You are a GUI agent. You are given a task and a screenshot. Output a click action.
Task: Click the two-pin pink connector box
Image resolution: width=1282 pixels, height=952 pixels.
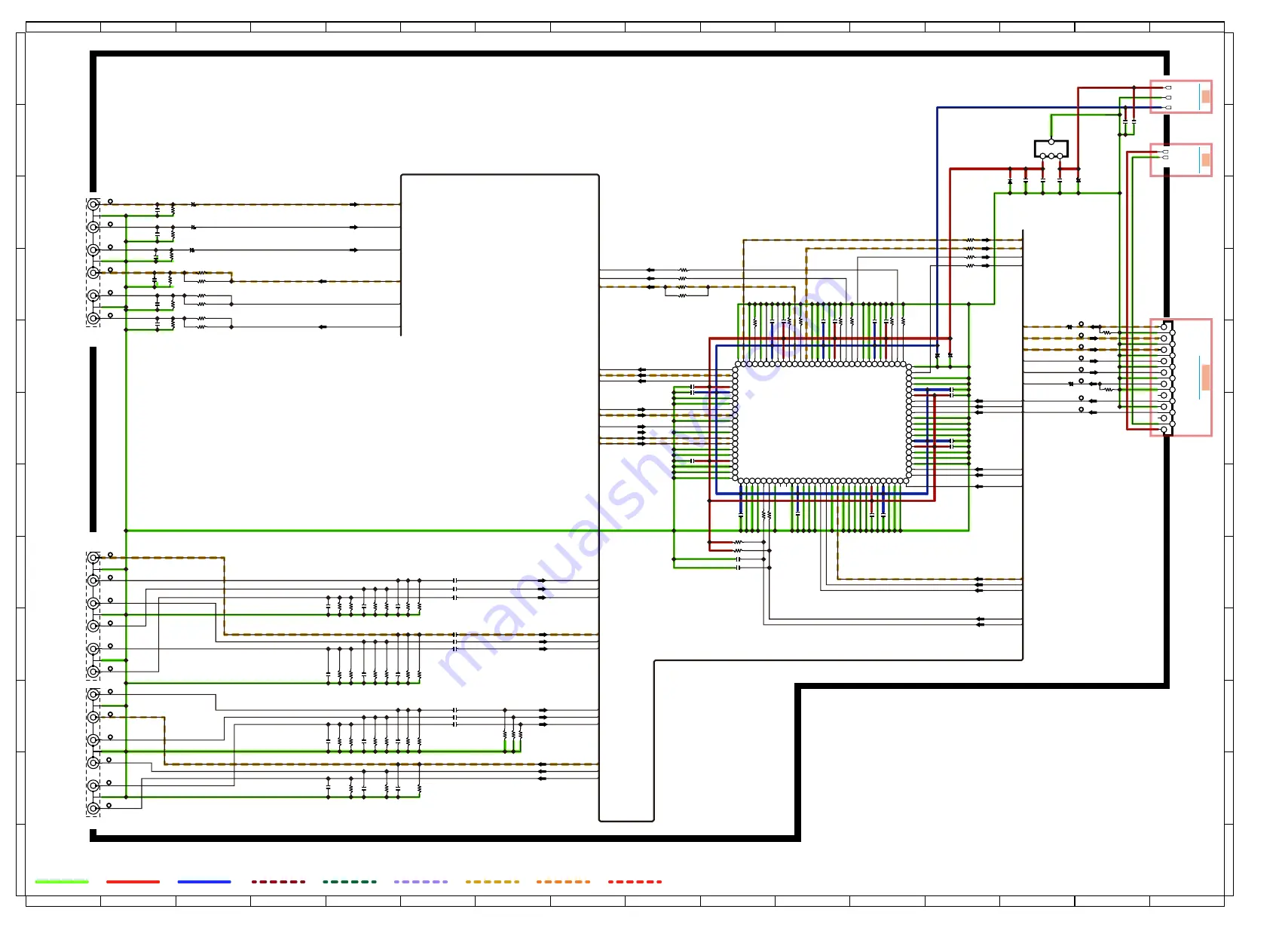tap(1181, 160)
